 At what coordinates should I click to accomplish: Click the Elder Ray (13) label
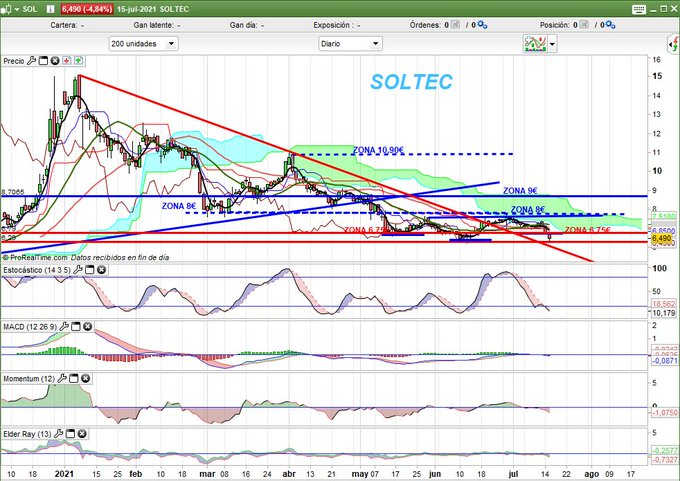click(27, 434)
